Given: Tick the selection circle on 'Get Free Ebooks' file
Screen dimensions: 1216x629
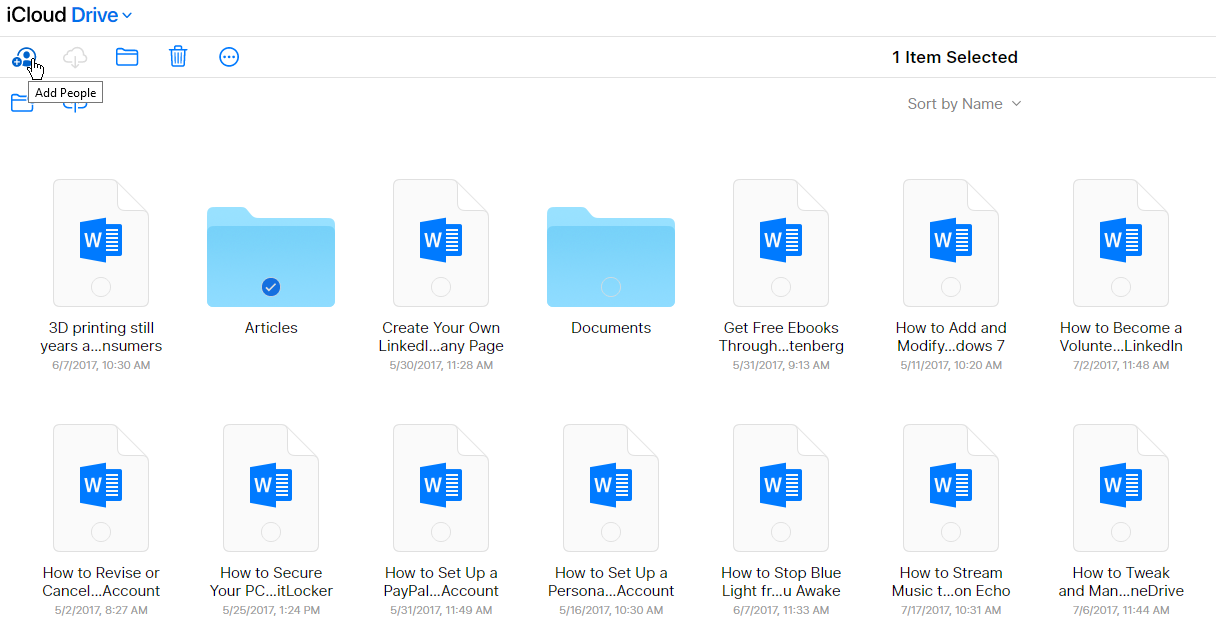Looking at the screenshot, I should point(781,287).
